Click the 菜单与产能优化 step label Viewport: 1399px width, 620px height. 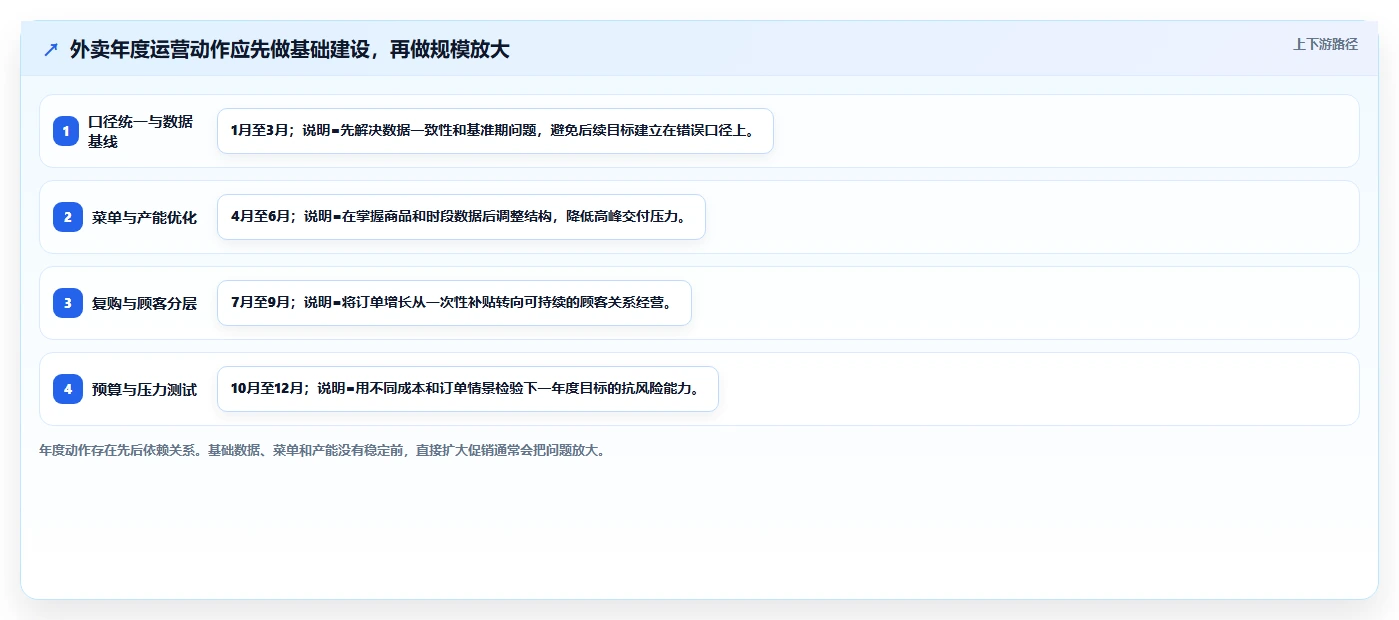[x=144, y=217]
